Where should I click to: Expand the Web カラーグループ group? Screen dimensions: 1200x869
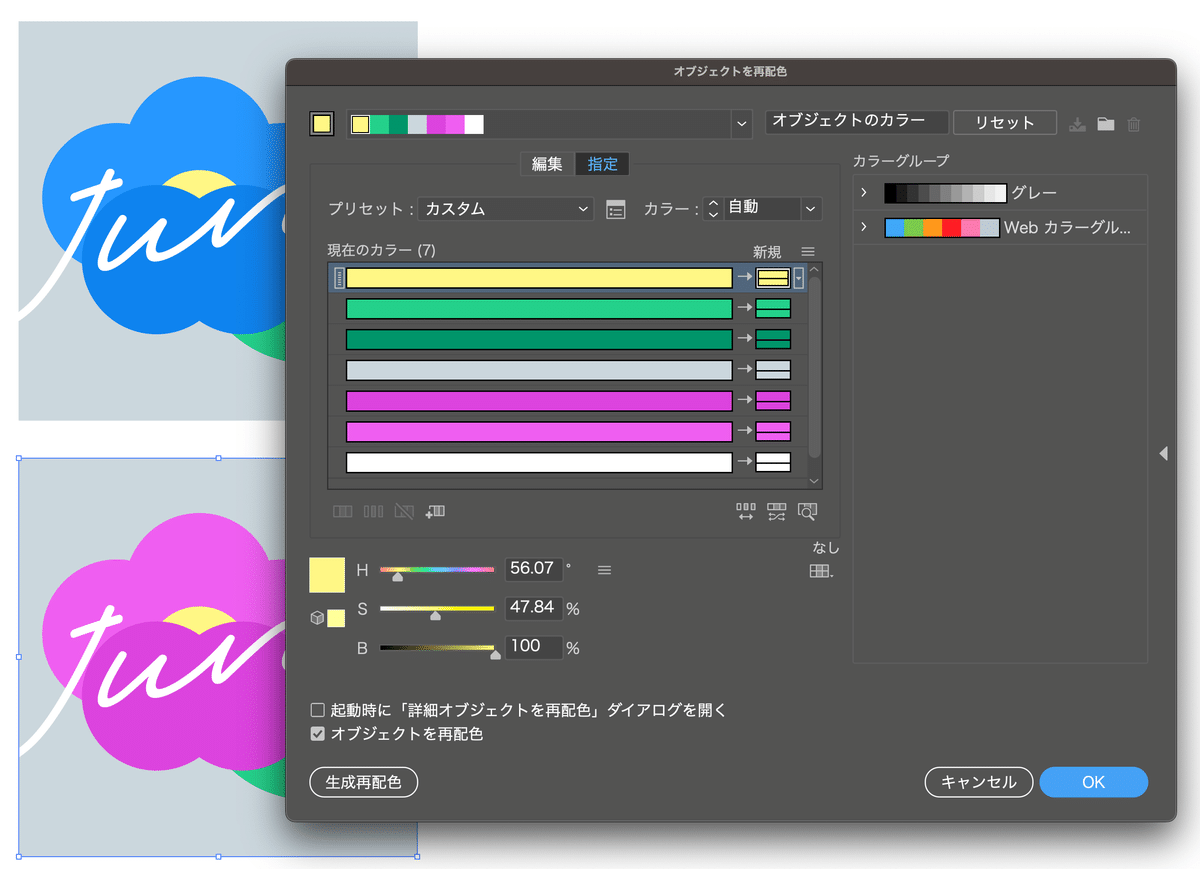[x=864, y=227]
